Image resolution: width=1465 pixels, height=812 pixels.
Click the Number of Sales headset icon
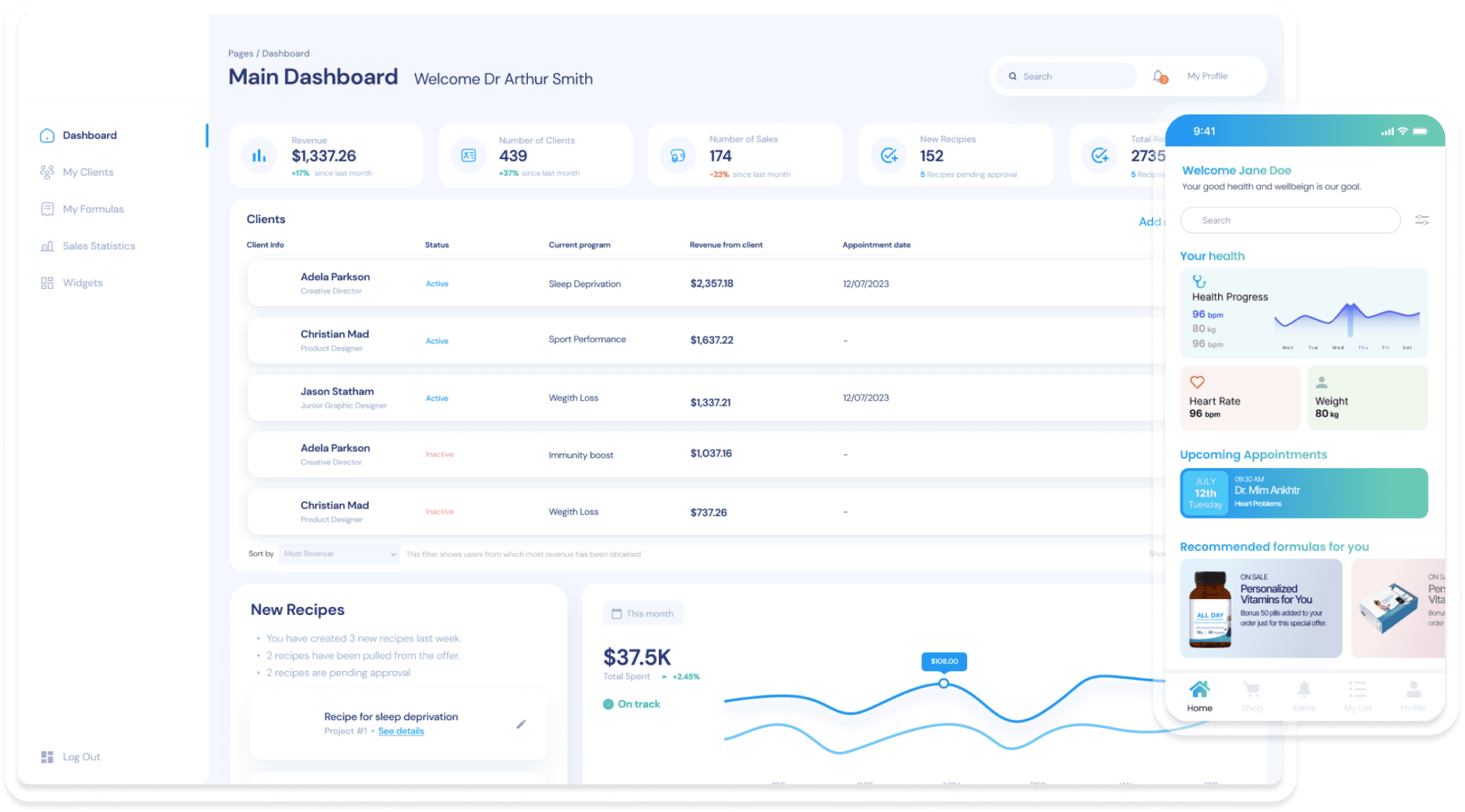(x=678, y=156)
